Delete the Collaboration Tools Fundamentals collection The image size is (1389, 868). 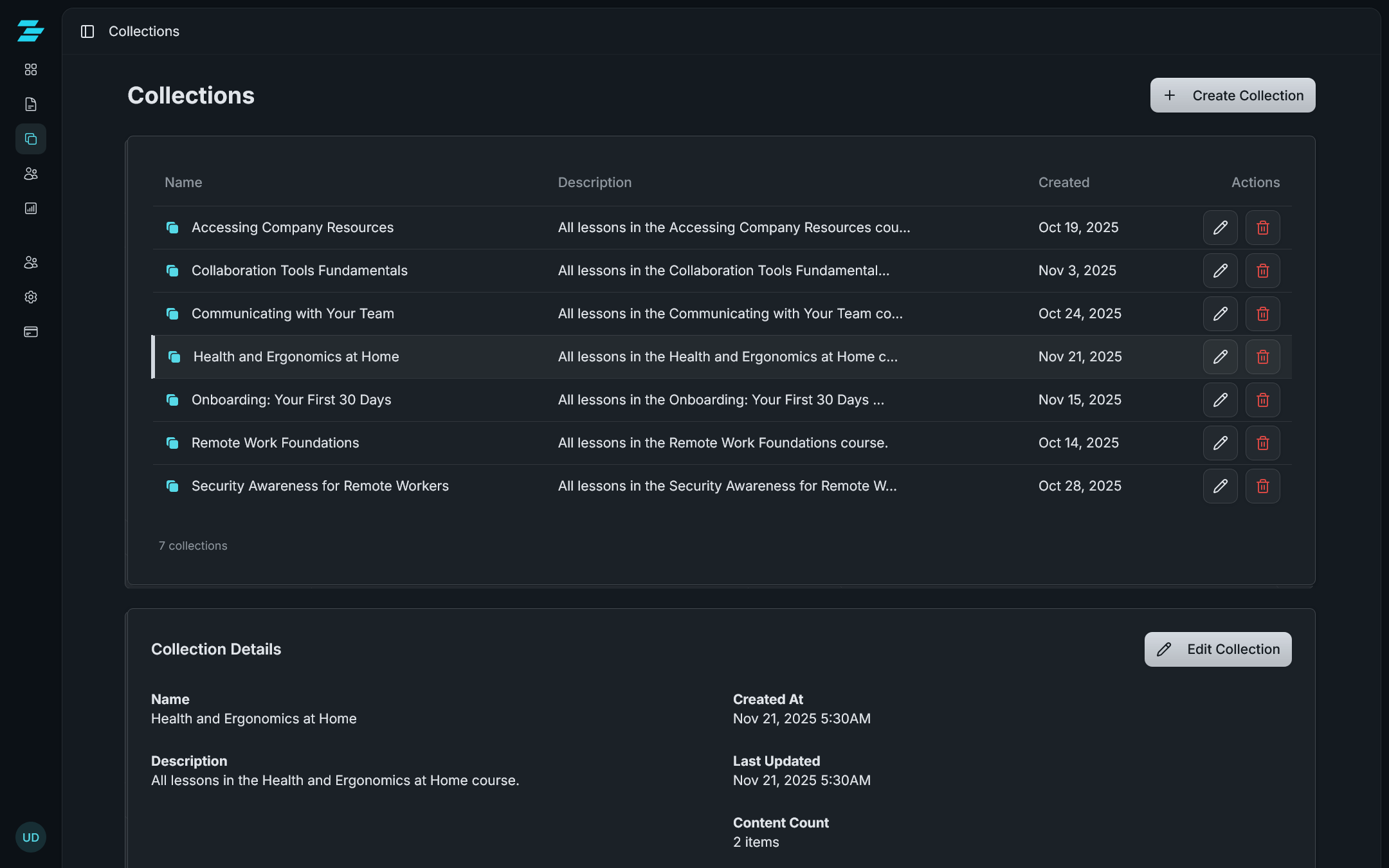tap(1262, 271)
